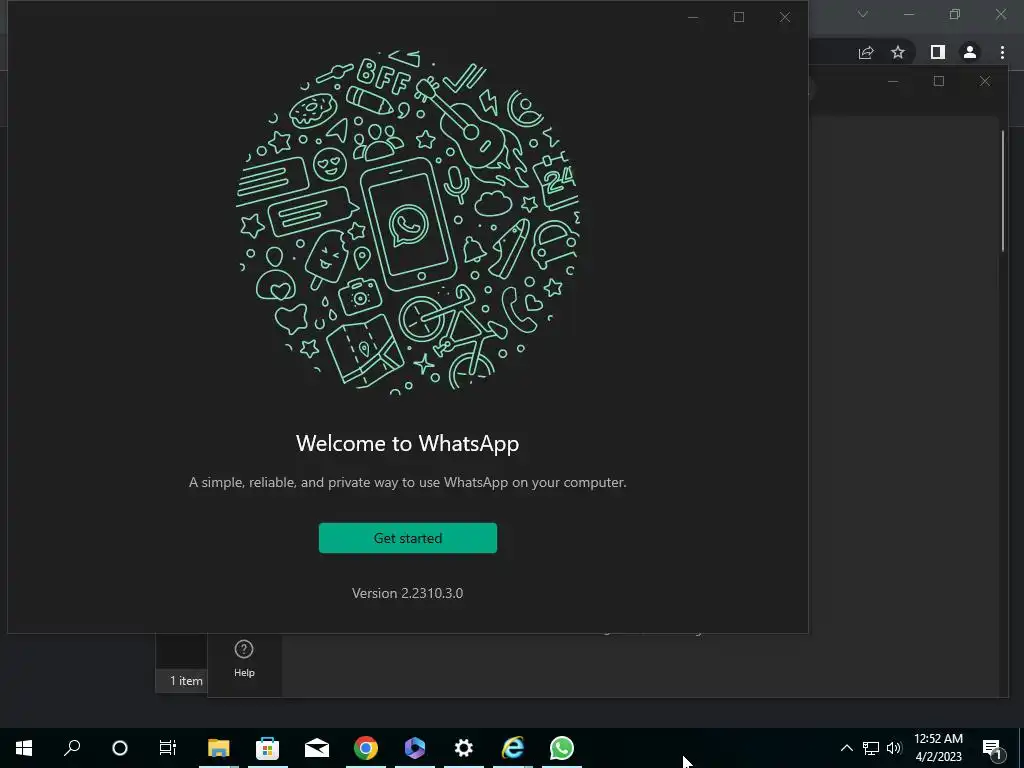The height and width of the screenshot is (768, 1024).
Task: Click scrollbar in background window
Action: point(1004,190)
